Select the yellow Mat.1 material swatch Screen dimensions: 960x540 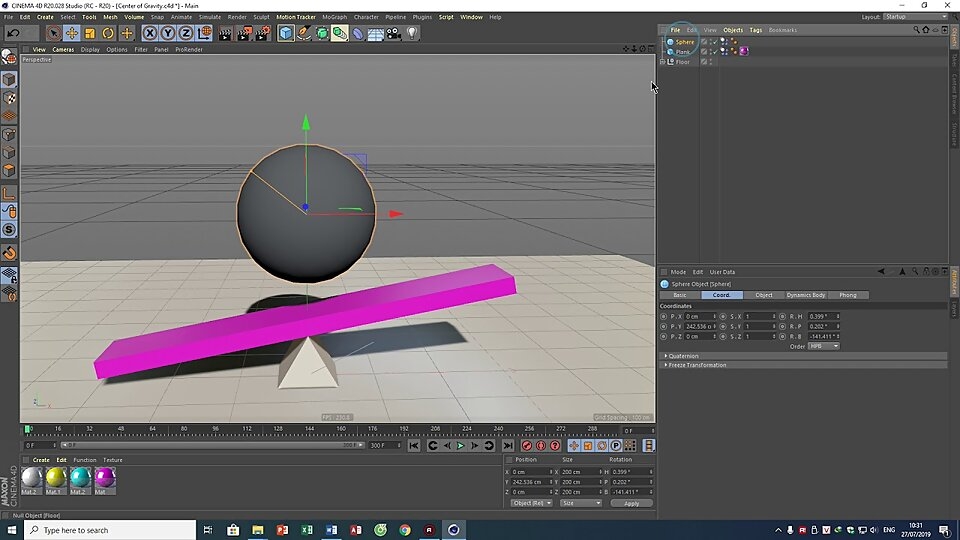(x=56, y=478)
